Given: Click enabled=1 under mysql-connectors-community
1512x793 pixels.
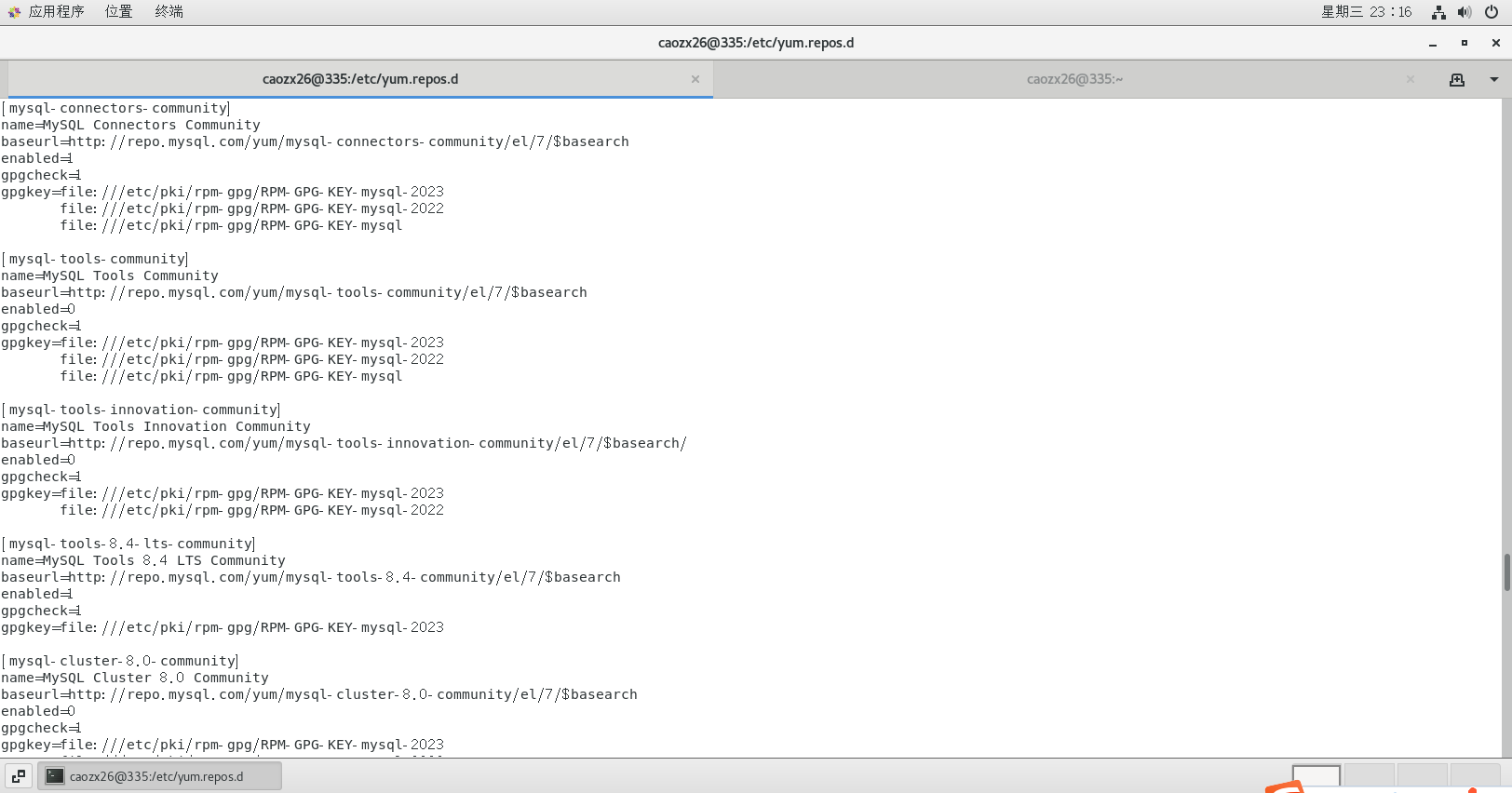Looking at the screenshot, I should click(37, 158).
